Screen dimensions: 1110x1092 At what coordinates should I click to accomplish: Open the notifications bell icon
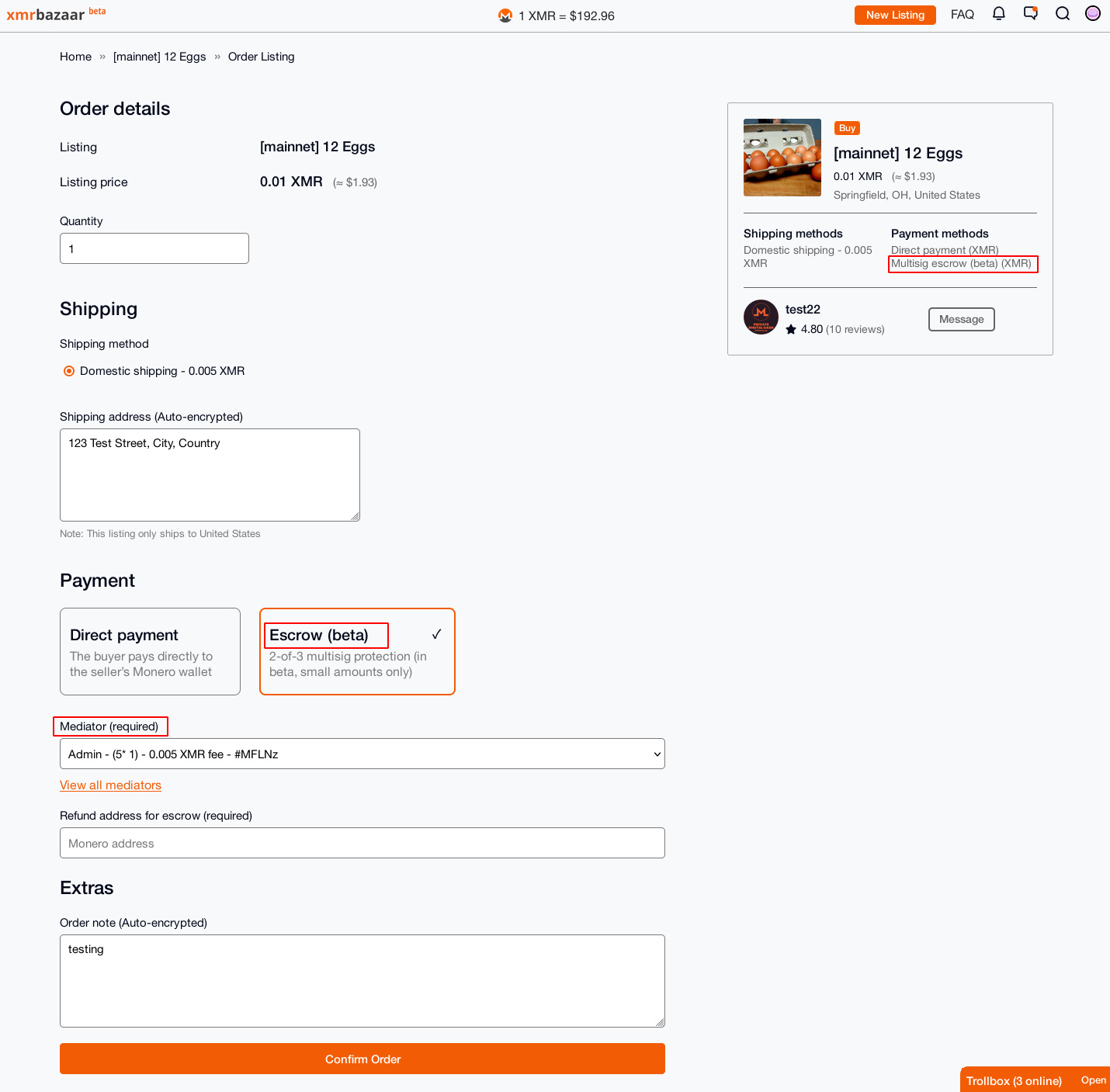999,14
